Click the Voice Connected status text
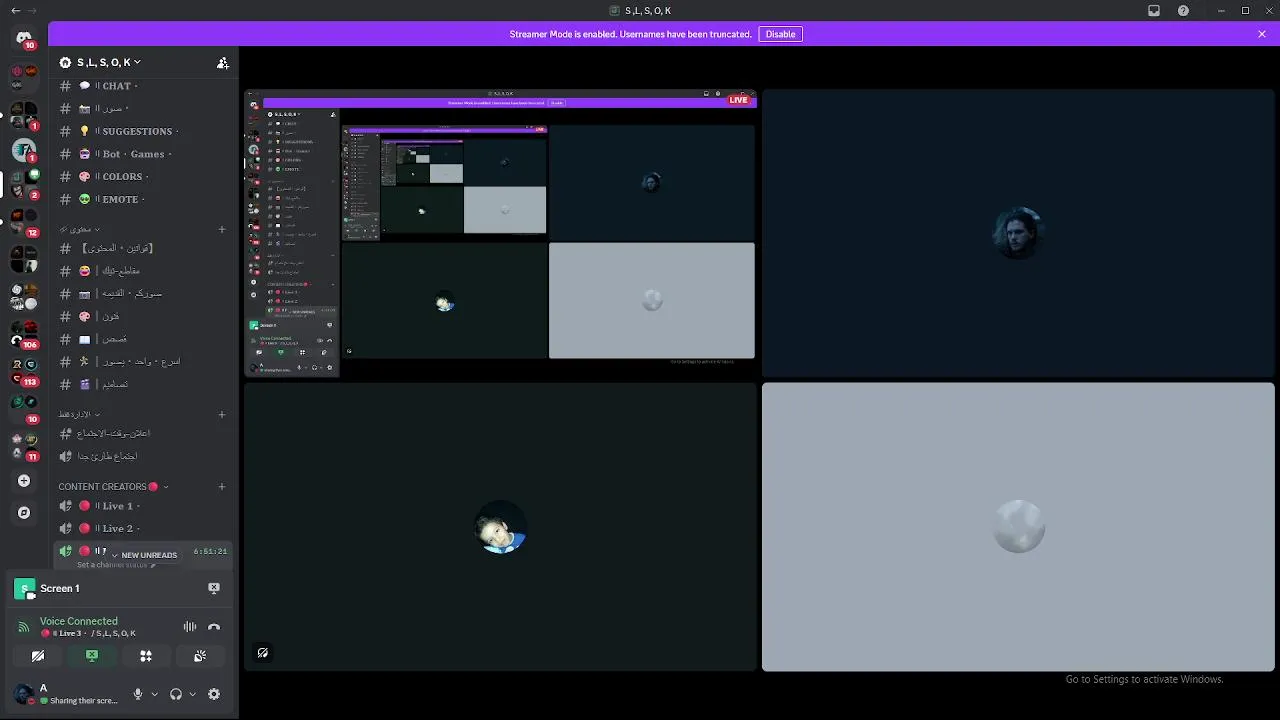The width and height of the screenshot is (1280, 720). 79,621
